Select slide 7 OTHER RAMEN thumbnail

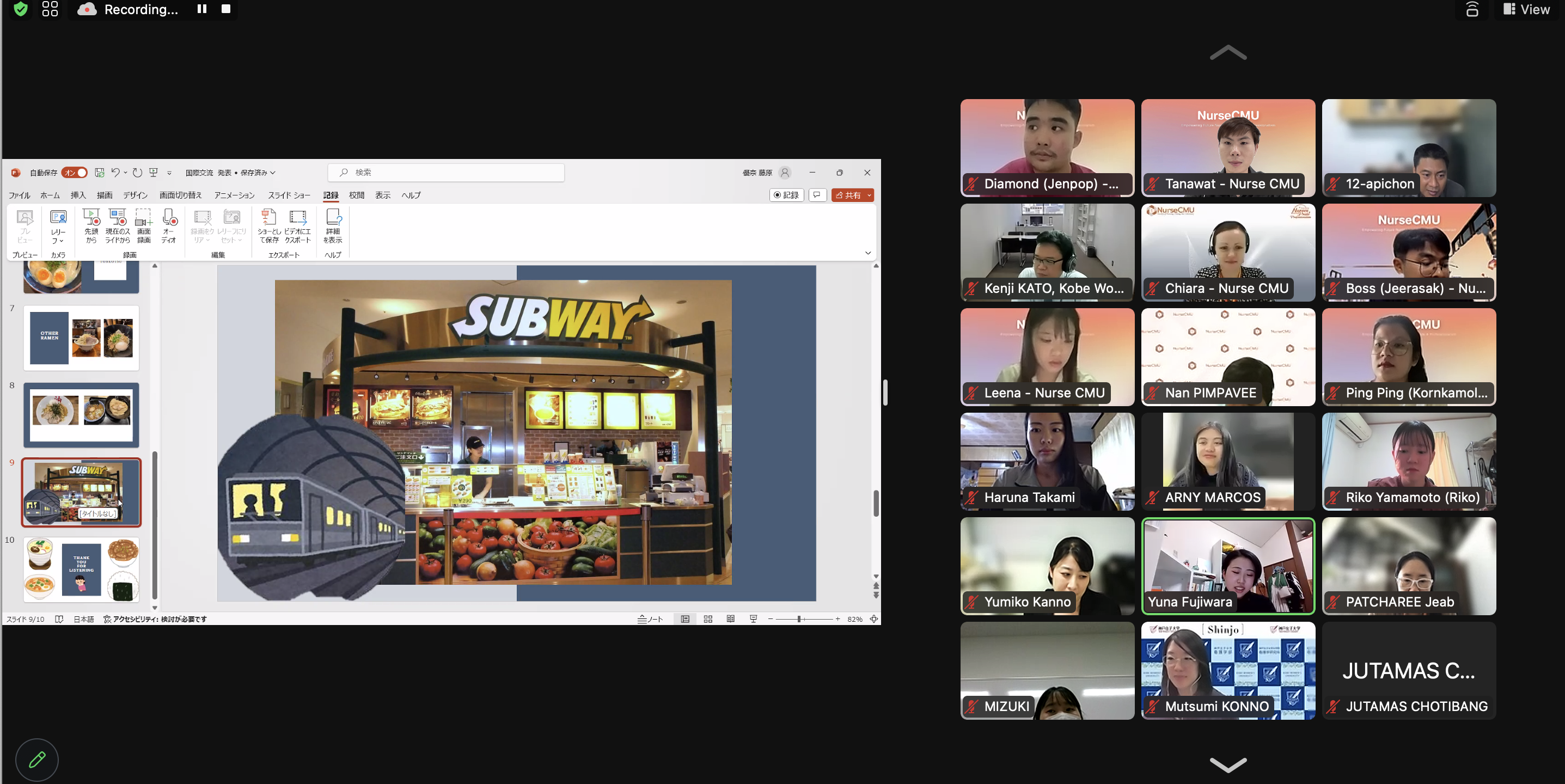point(82,338)
